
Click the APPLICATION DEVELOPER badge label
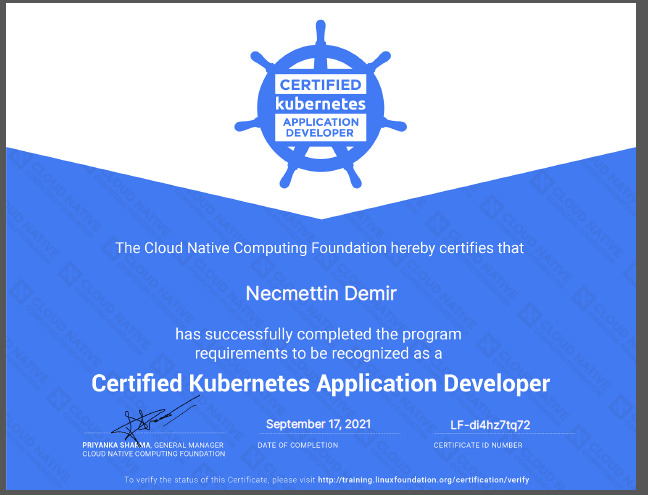[321, 127]
